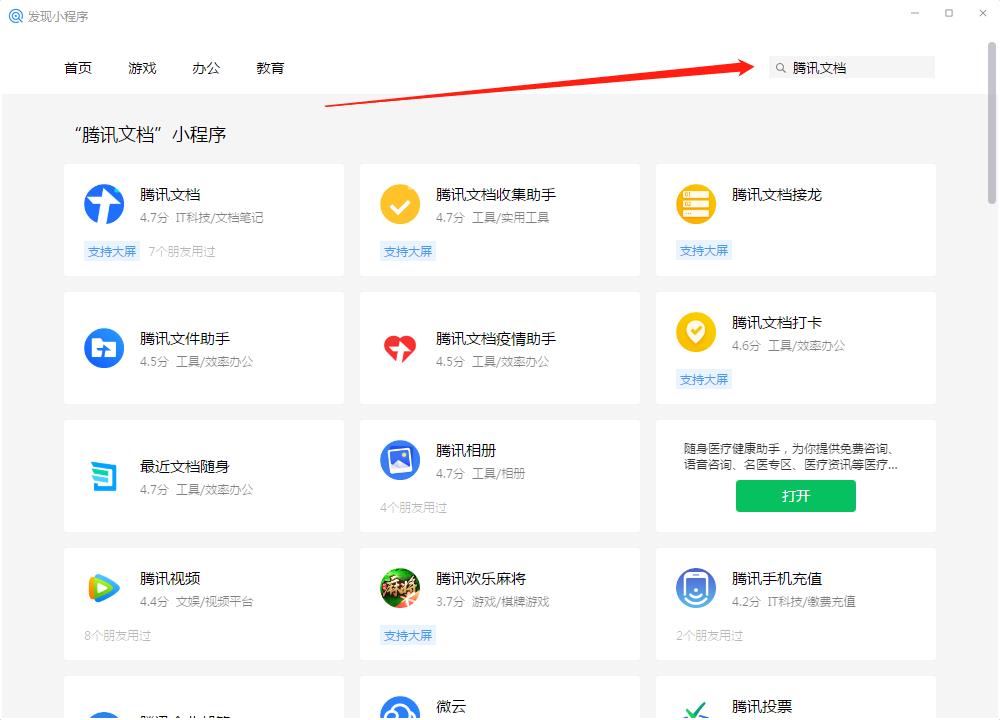Click the 7个朋友用过 text
Viewport: 1000px width, 720px height.
(x=182, y=251)
